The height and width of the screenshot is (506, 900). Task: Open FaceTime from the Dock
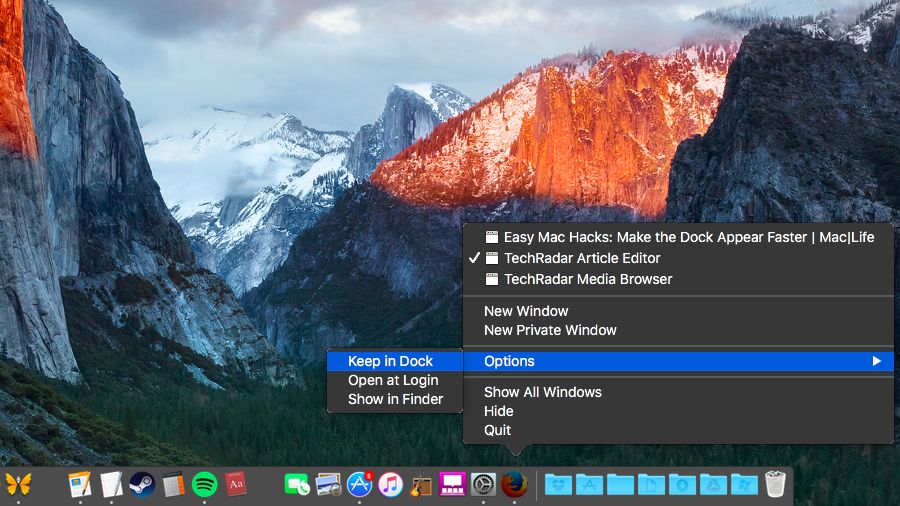coord(297,485)
